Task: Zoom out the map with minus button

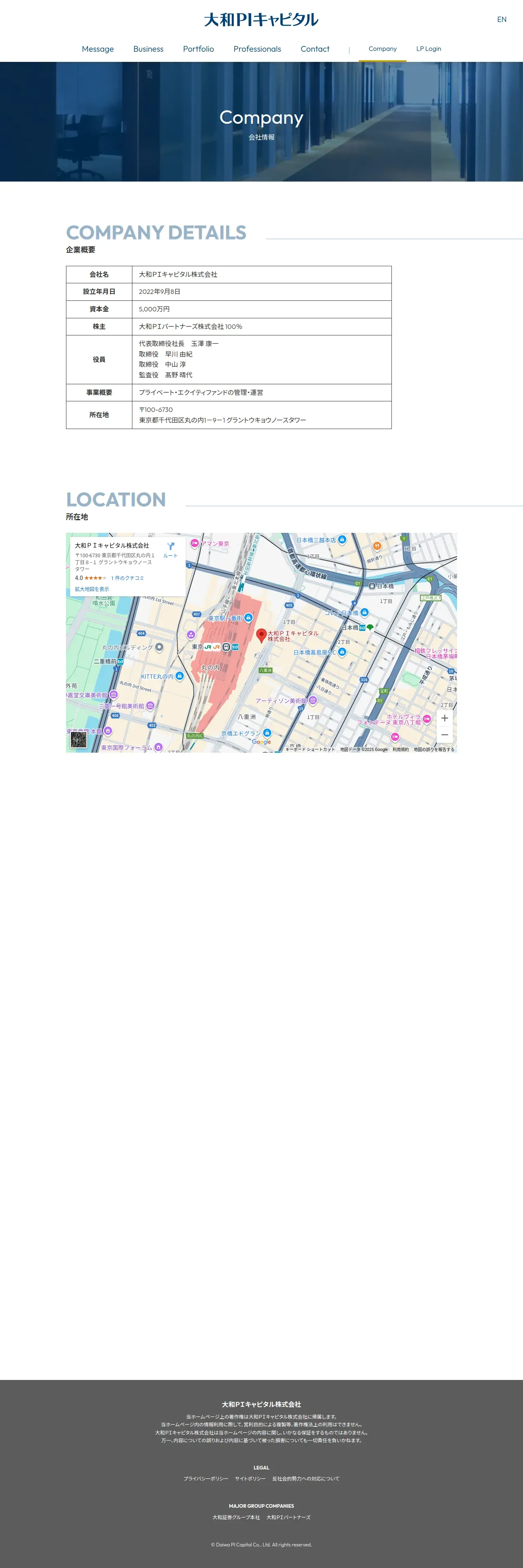Action: pos(444,735)
